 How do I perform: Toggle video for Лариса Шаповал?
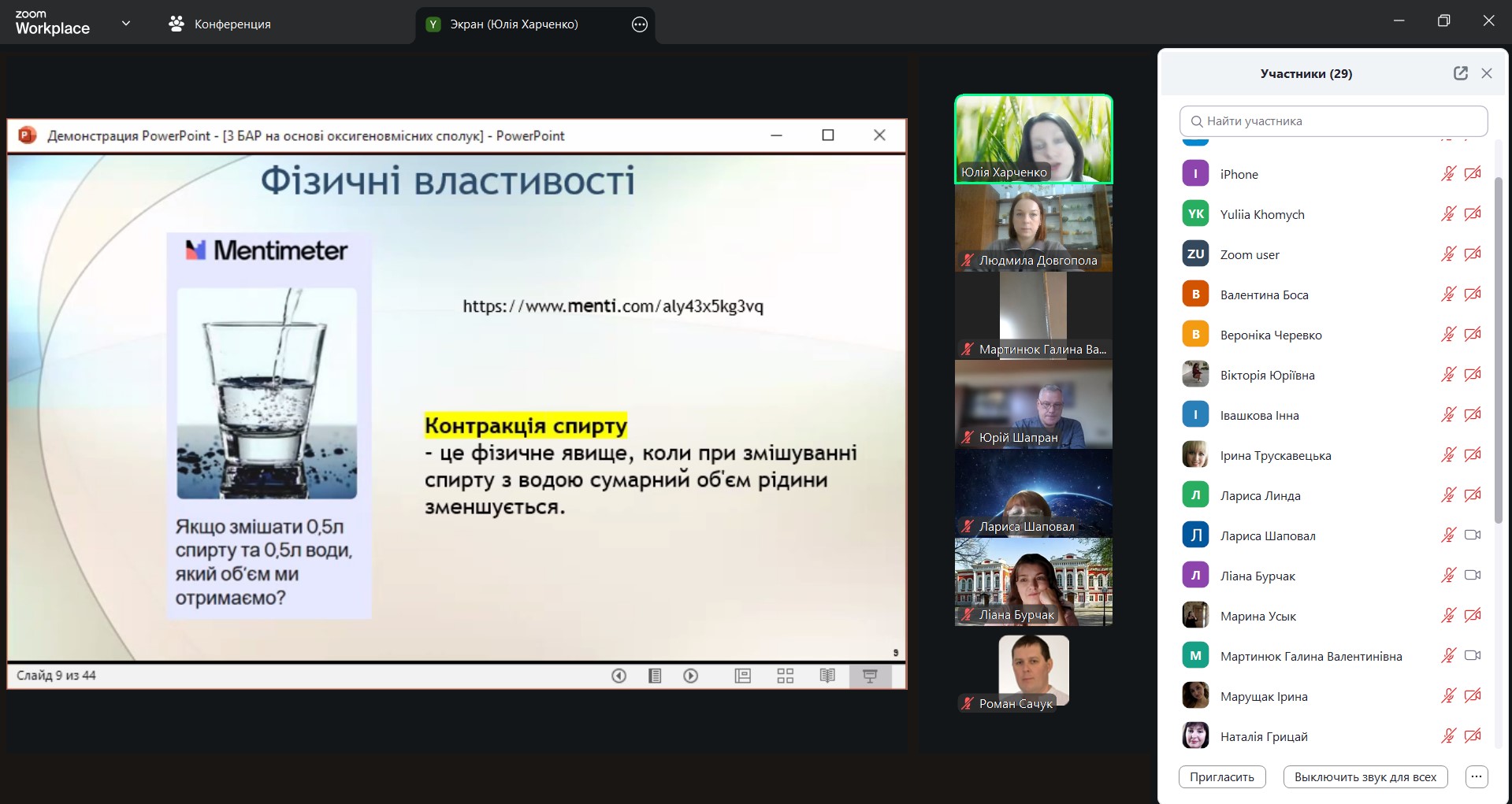coord(1472,535)
